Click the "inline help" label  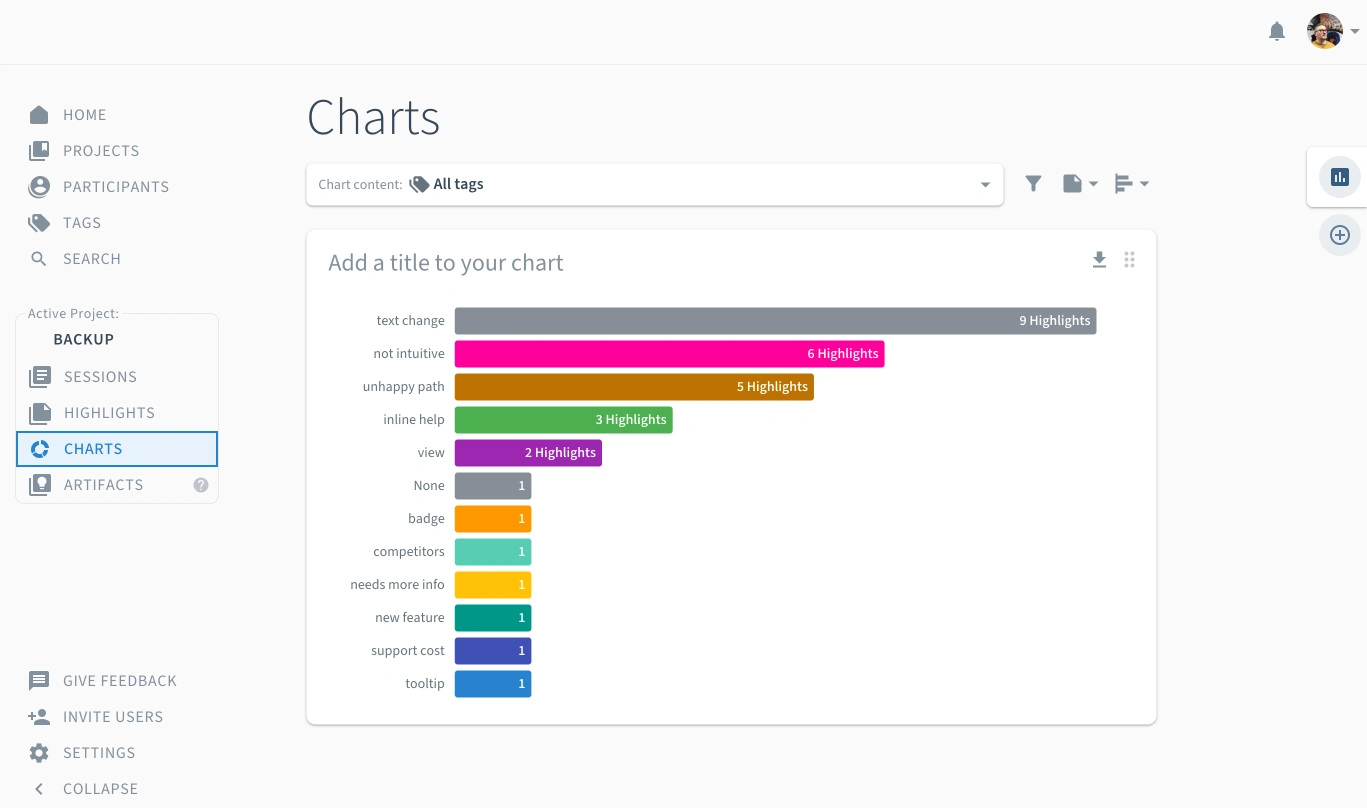[x=414, y=420]
